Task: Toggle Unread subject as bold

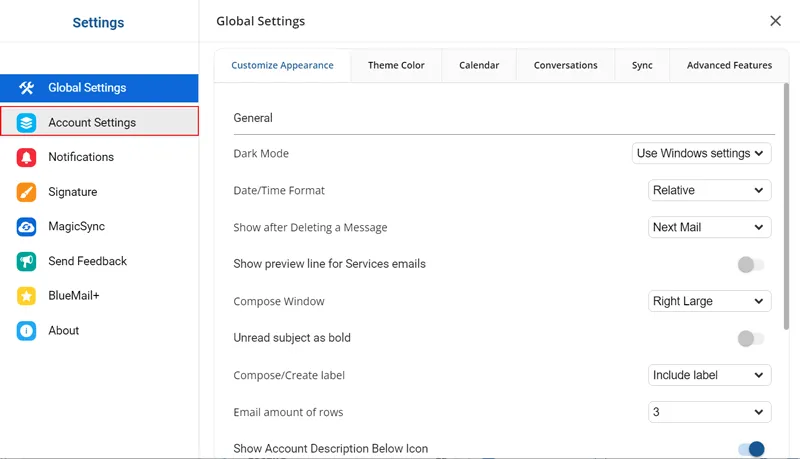Action: (750, 339)
